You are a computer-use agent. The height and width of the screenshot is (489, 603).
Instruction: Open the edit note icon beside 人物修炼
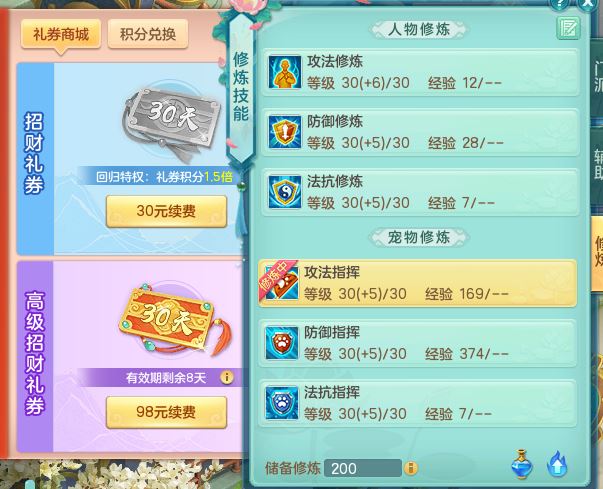(x=568, y=28)
